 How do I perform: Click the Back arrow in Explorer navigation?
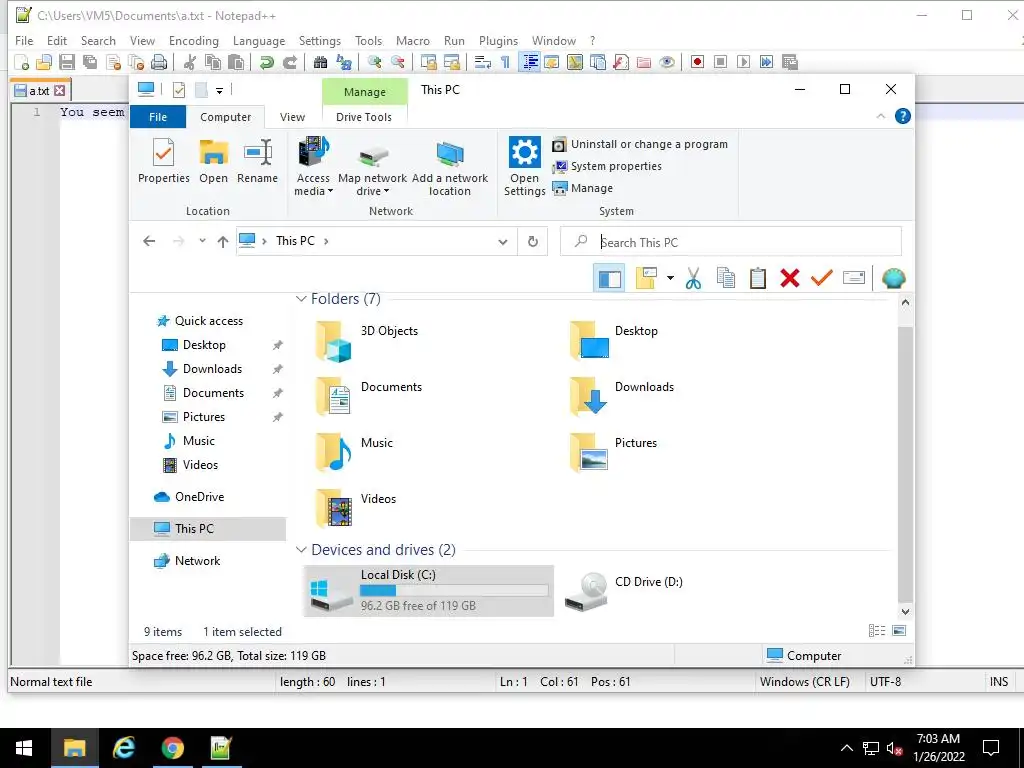point(149,242)
